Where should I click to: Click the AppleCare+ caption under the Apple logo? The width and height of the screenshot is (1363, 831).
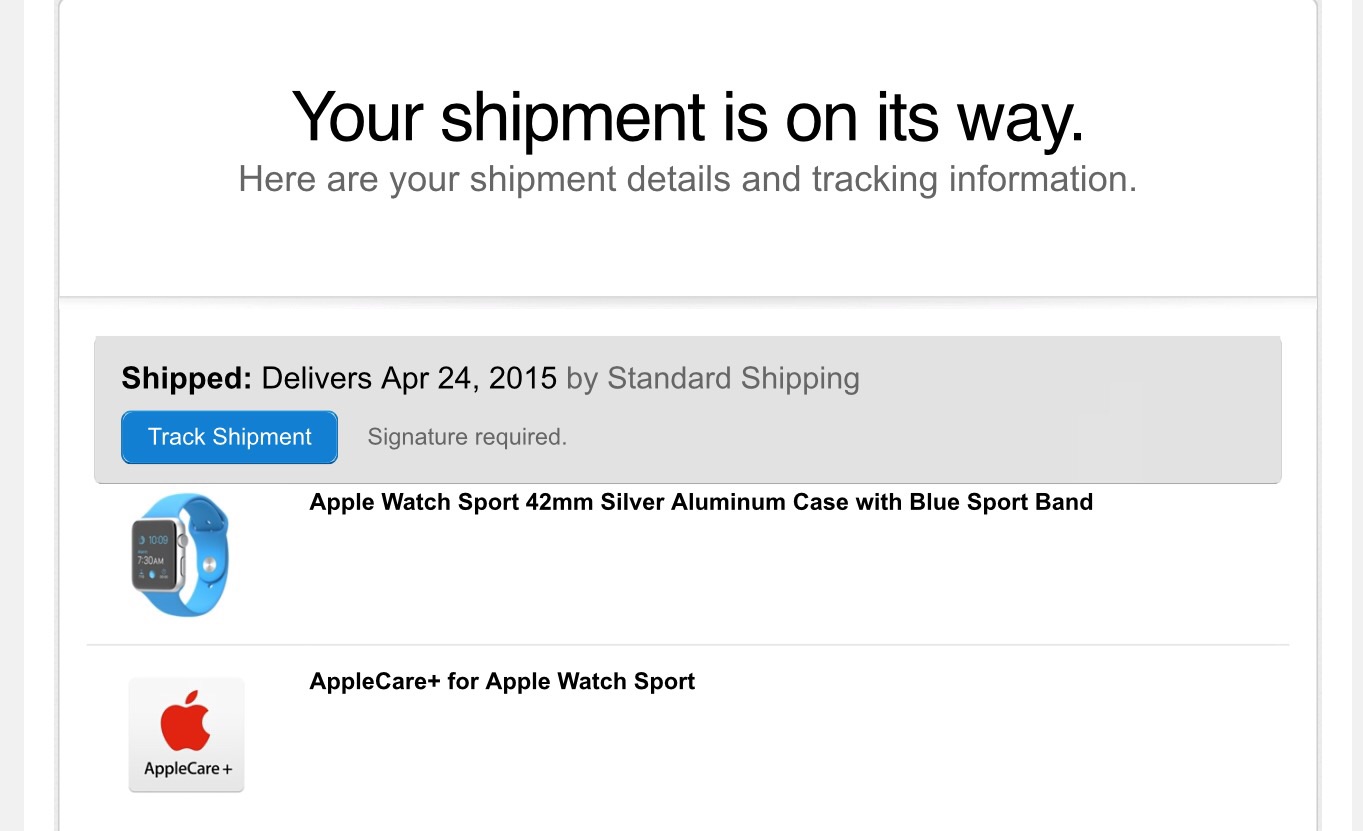(187, 769)
